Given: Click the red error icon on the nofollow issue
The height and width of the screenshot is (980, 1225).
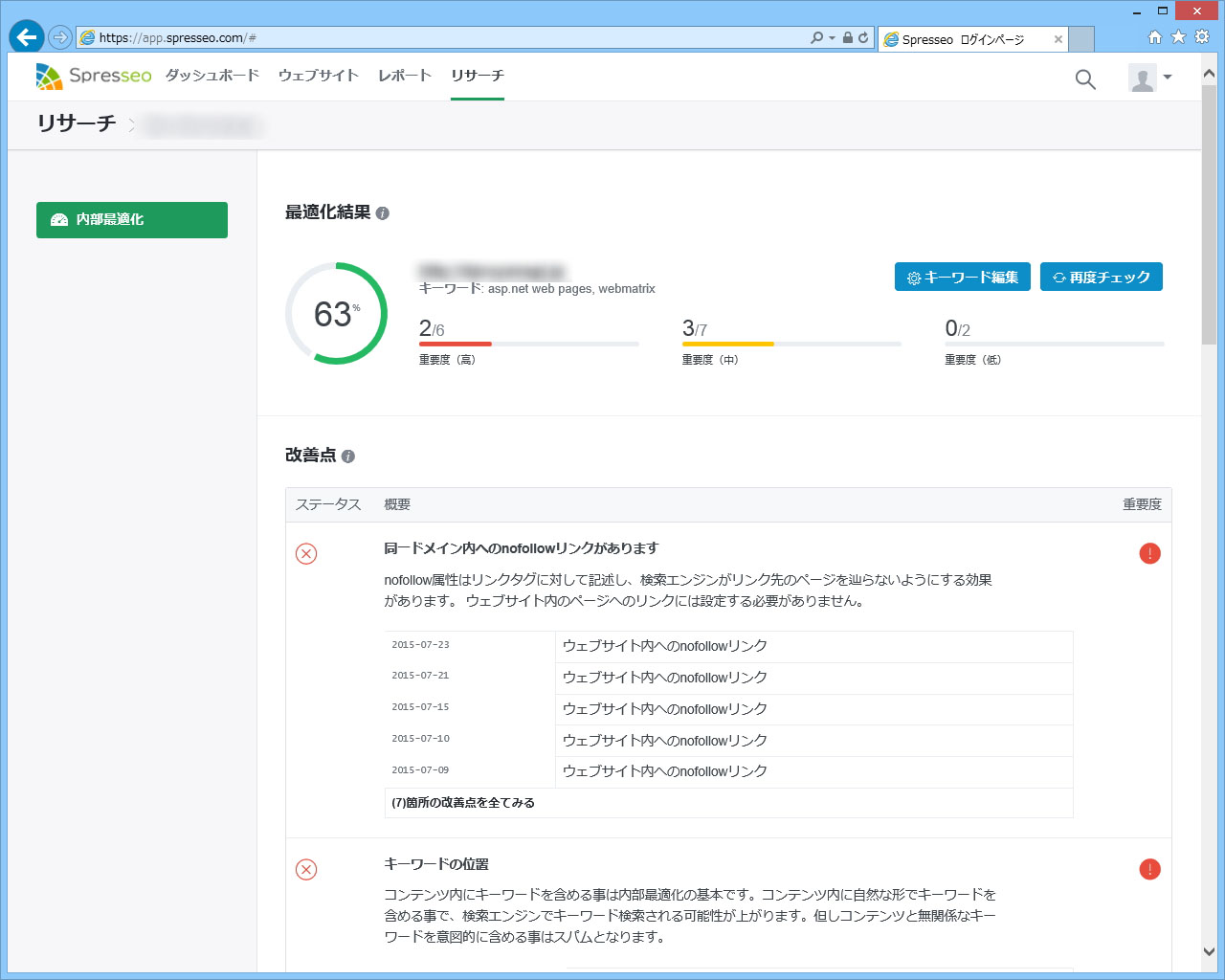Looking at the screenshot, I should (306, 553).
